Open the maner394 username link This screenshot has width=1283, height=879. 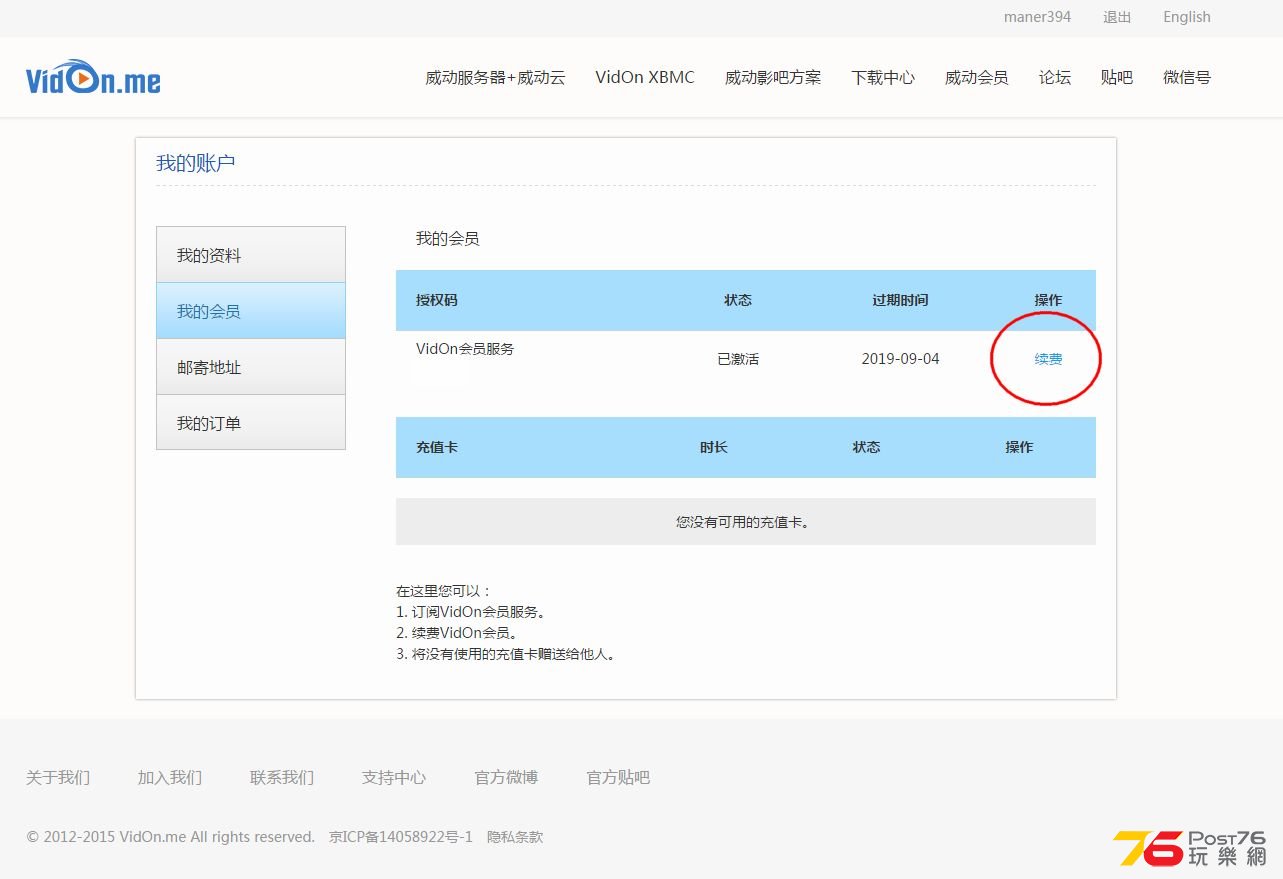click(x=1037, y=17)
